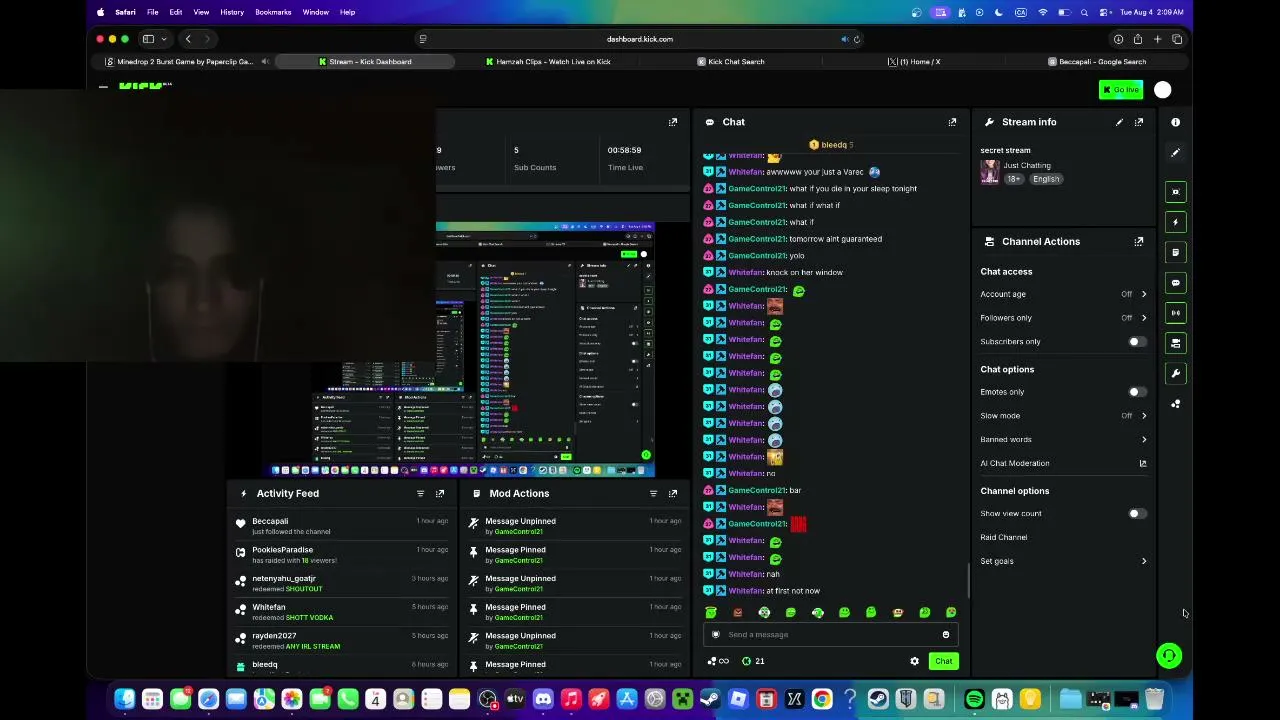This screenshot has height=720, width=1280.
Task: Click the English language tag
Action: [1046, 179]
